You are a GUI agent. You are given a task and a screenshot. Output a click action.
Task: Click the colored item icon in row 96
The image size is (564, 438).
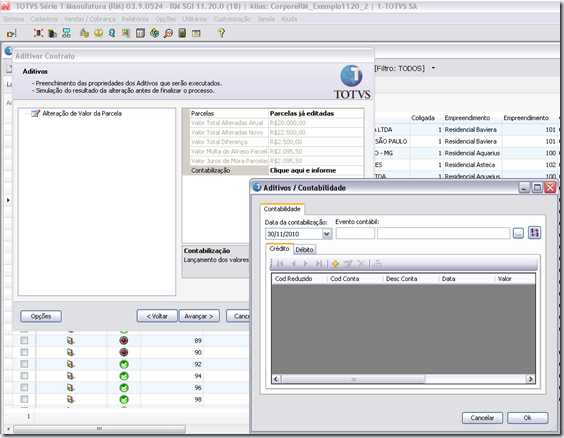point(71,388)
